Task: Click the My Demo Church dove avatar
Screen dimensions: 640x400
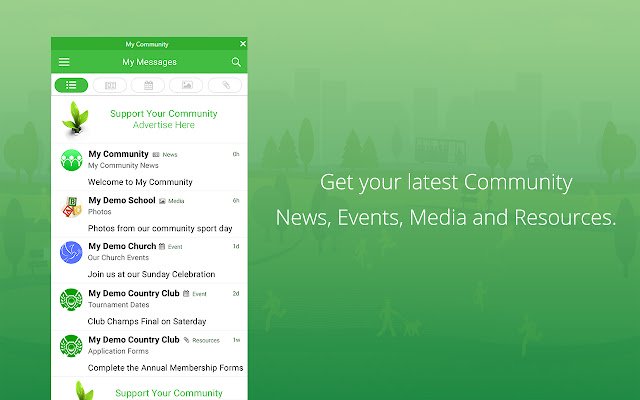Action: pos(71,252)
